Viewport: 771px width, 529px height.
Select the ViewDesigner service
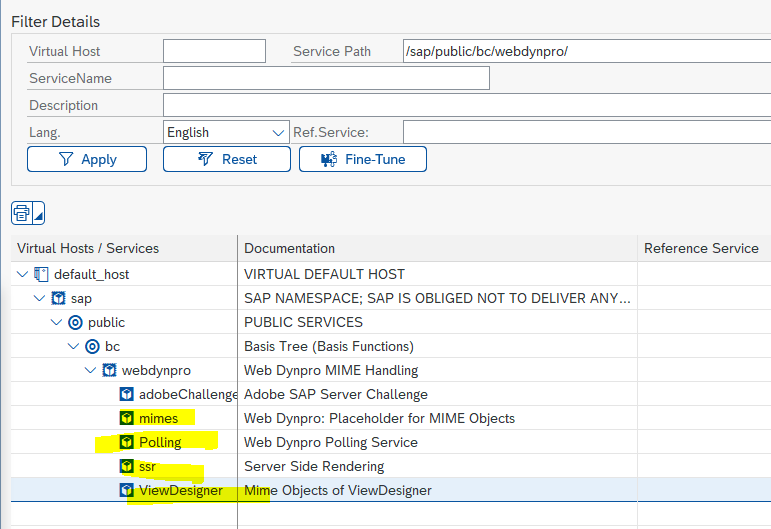pyautogui.click(x=181, y=490)
